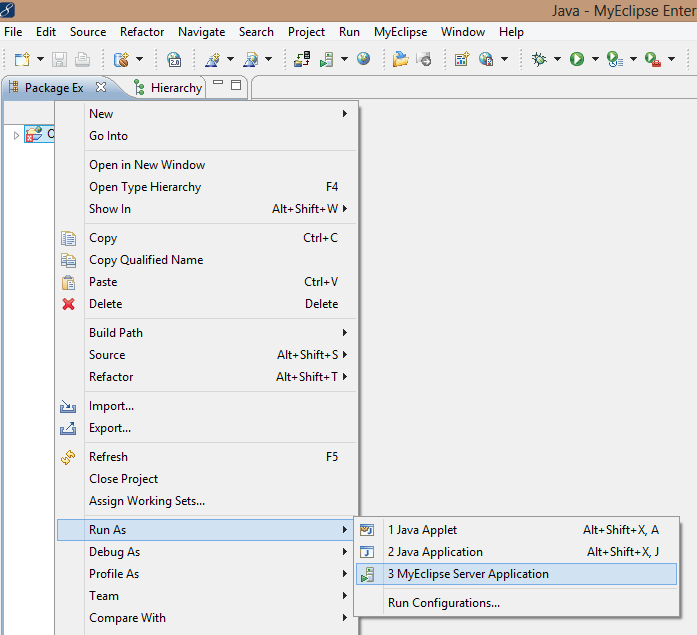697x635 pixels.
Task: Choose Close Project in context menu
Action: pos(207,479)
